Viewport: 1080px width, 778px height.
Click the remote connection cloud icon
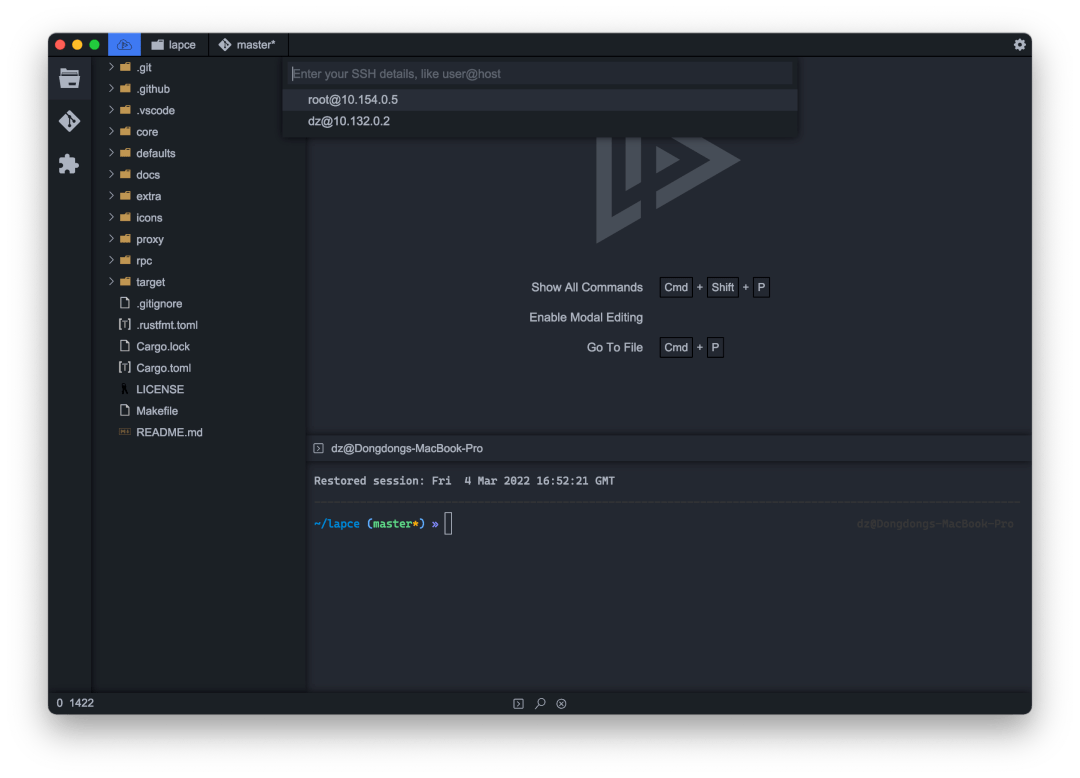click(123, 44)
